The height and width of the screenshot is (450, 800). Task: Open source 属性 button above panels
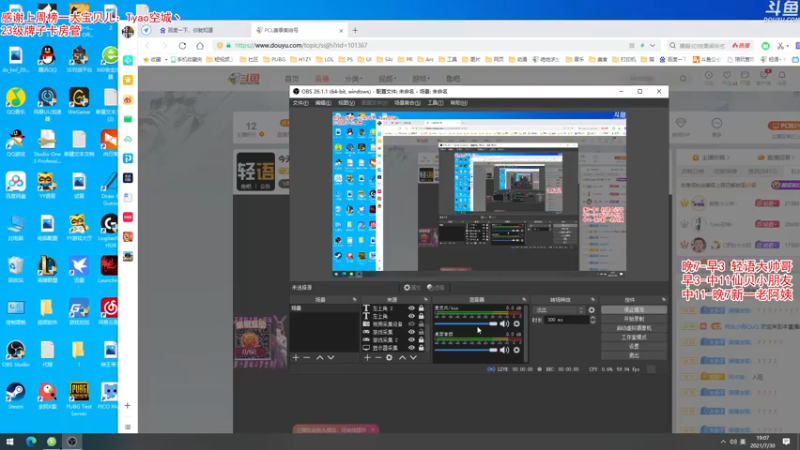412,288
